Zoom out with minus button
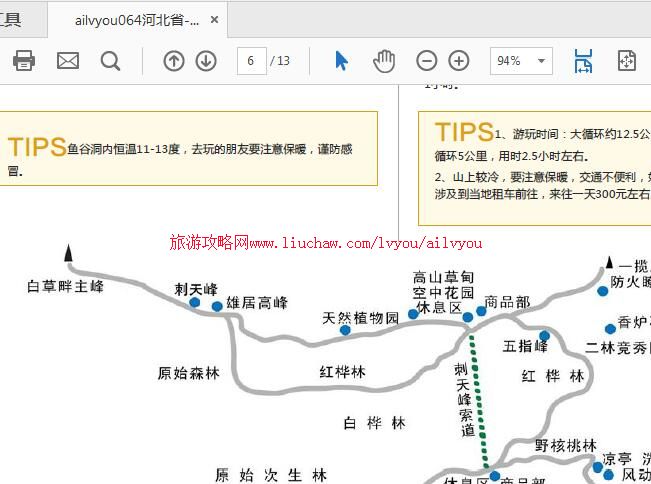Image resolution: width=651 pixels, height=484 pixels. [x=427, y=61]
